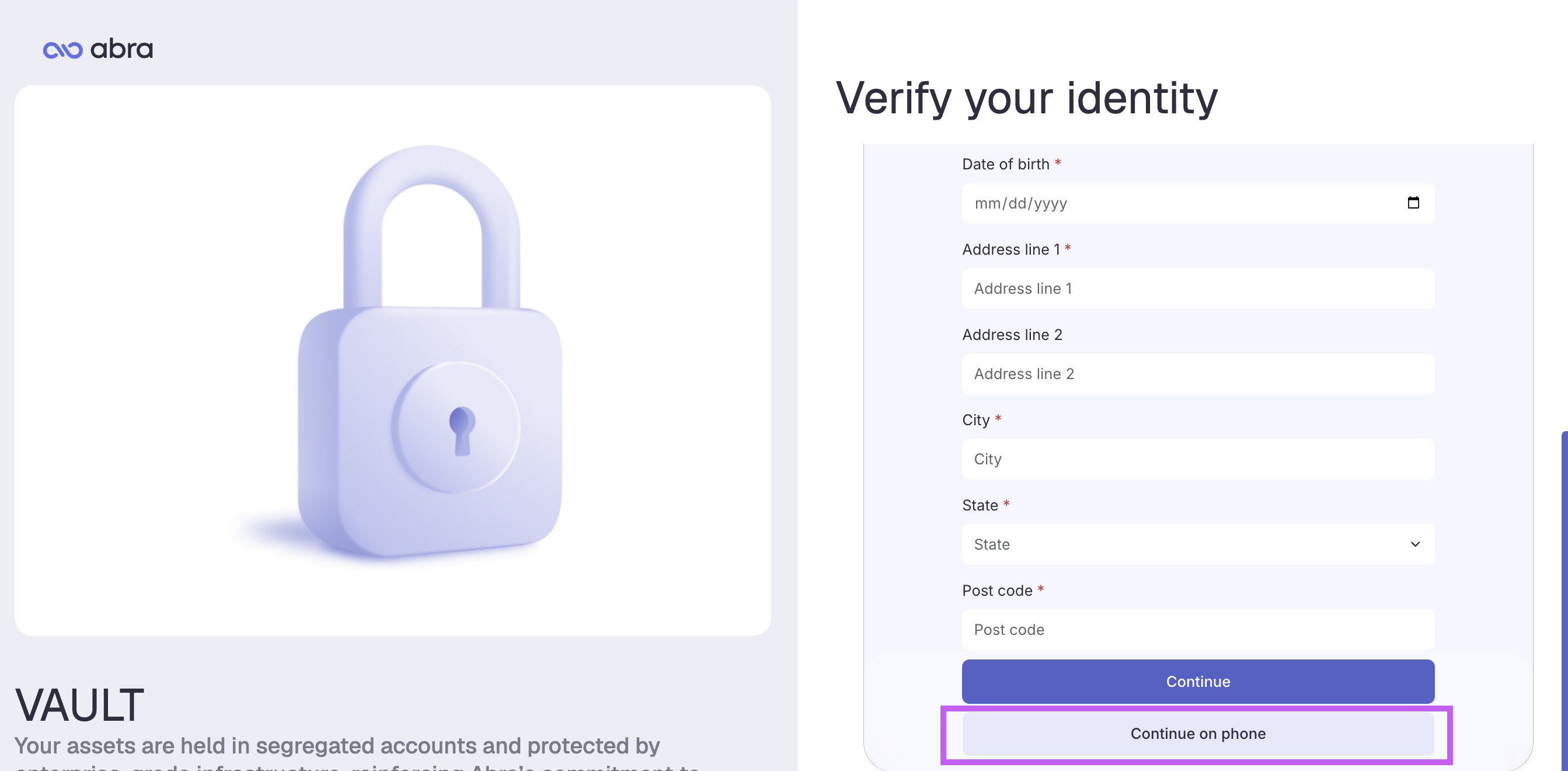The image size is (1568, 771).
Task: Open the State selection combo box
Action: pyautogui.click(x=1197, y=544)
